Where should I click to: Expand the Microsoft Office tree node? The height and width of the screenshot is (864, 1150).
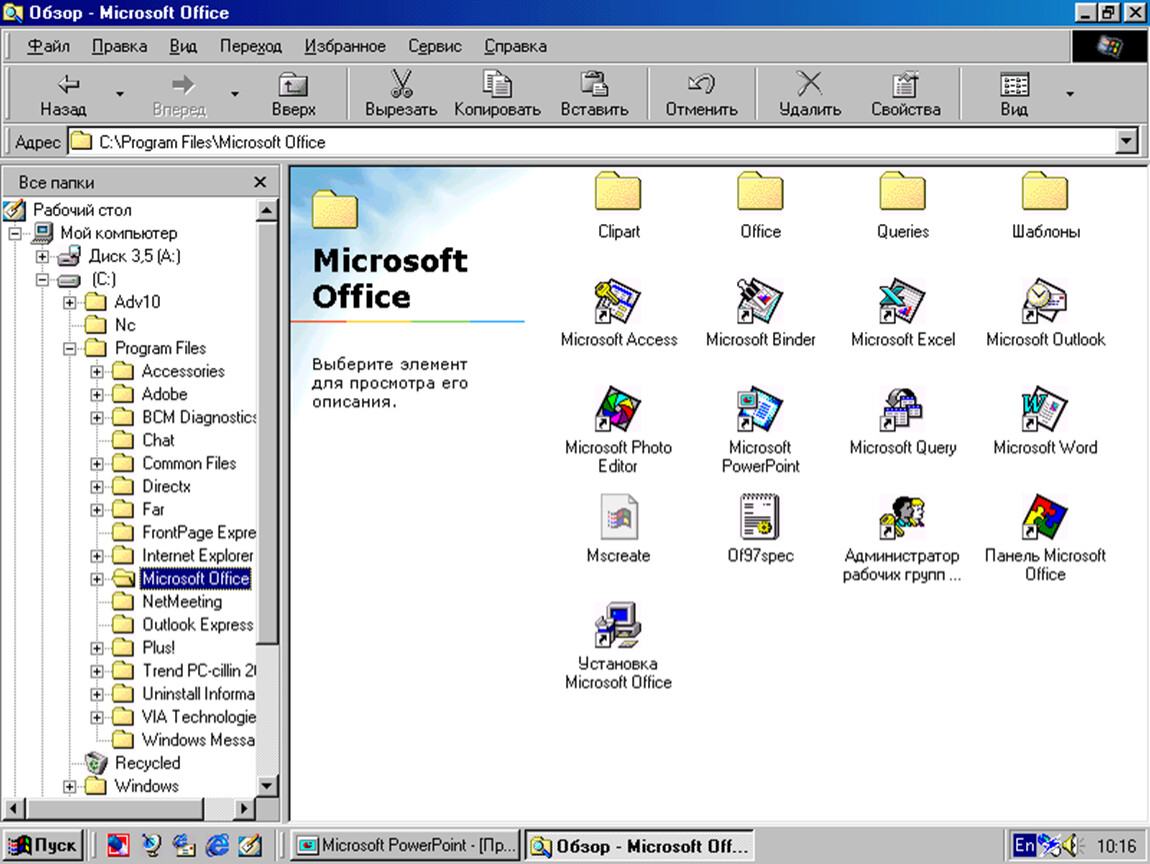coord(96,579)
